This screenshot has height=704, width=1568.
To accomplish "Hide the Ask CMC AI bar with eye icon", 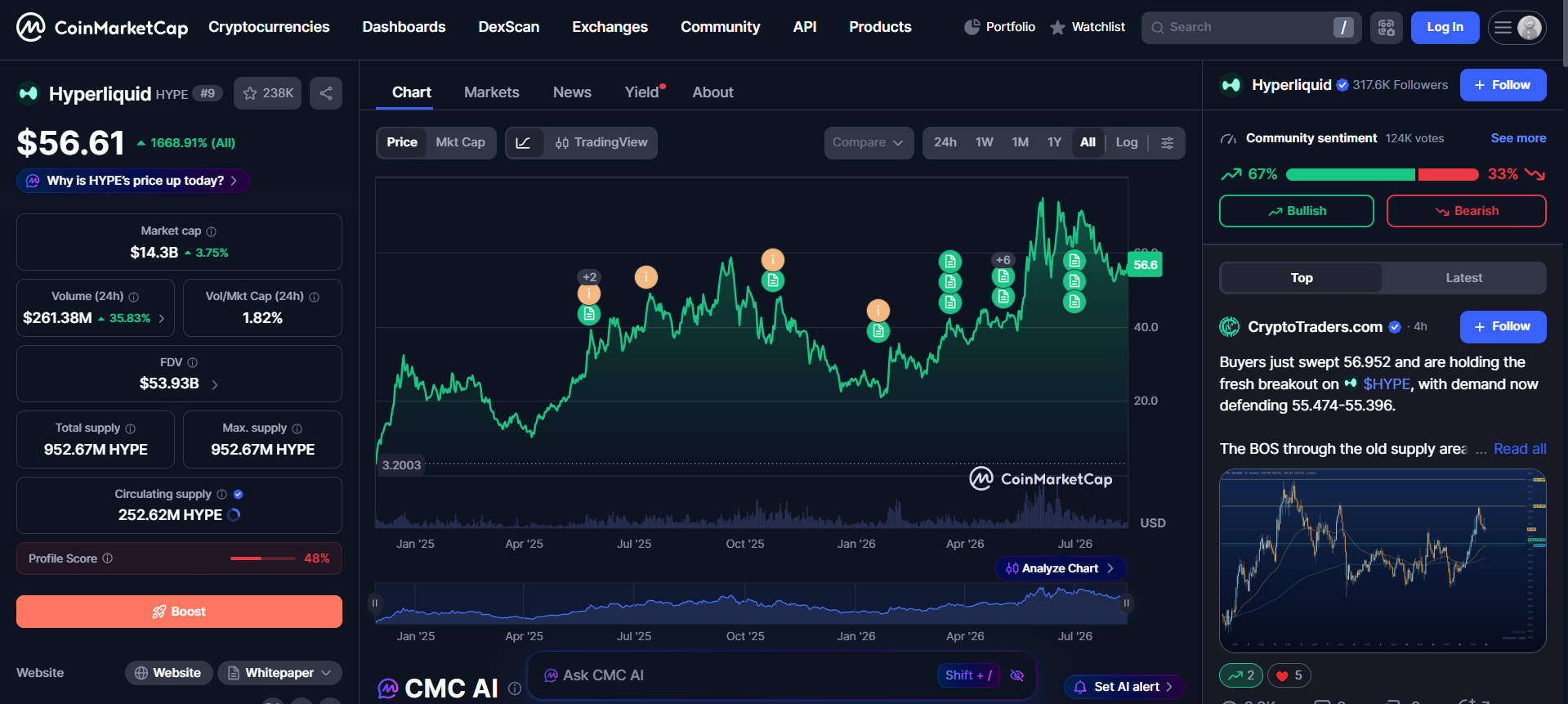I will [x=1017, y=675].
